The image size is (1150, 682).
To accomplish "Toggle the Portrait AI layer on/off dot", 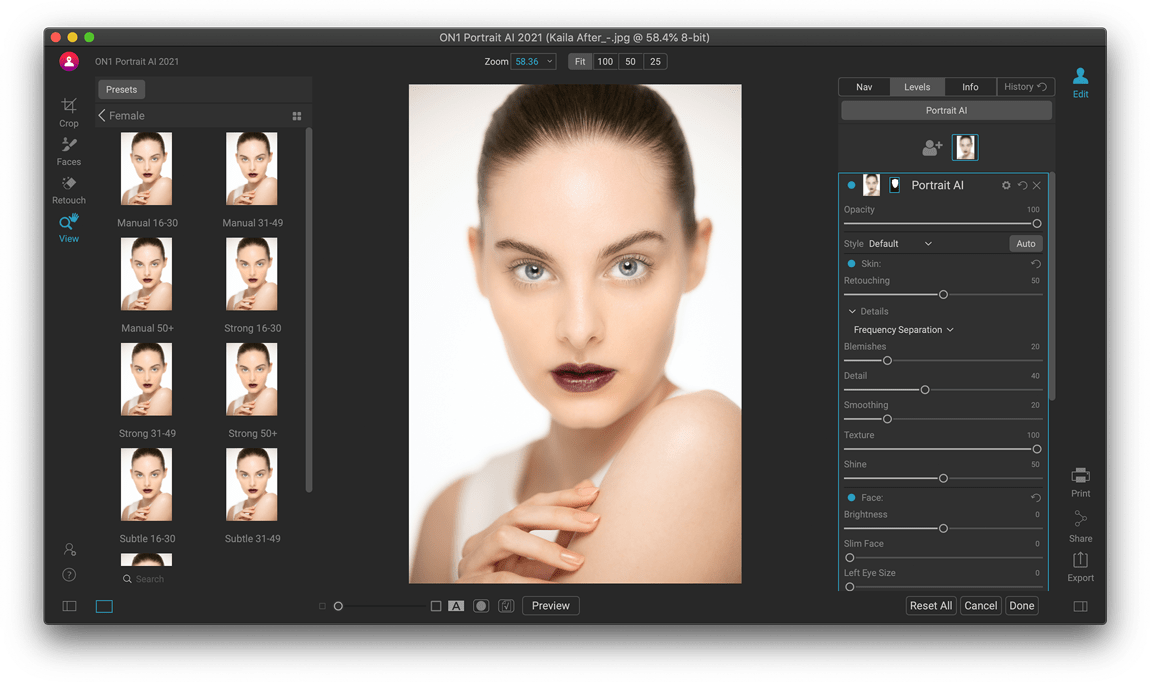I will pos(851,185).
